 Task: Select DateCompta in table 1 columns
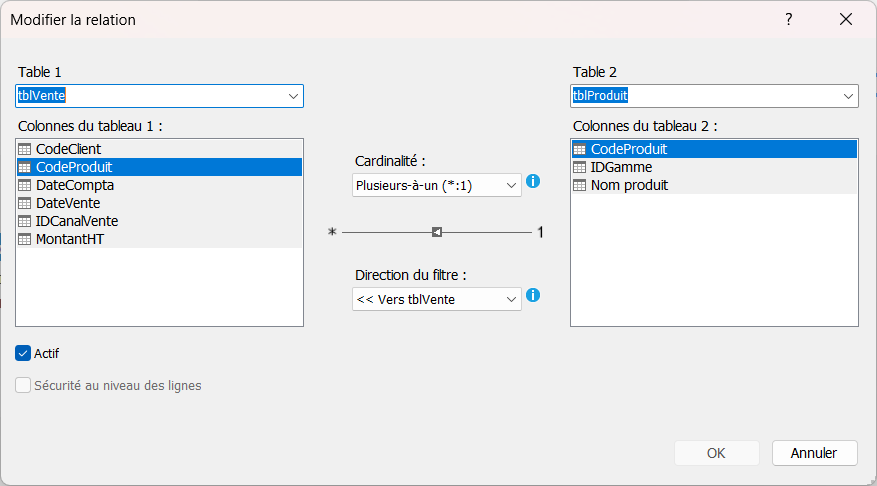[159, 185]
